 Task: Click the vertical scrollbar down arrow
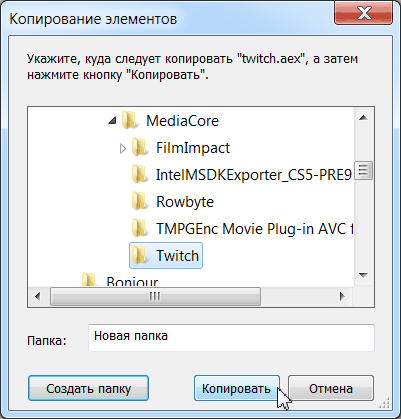click(x=364, y=275)
